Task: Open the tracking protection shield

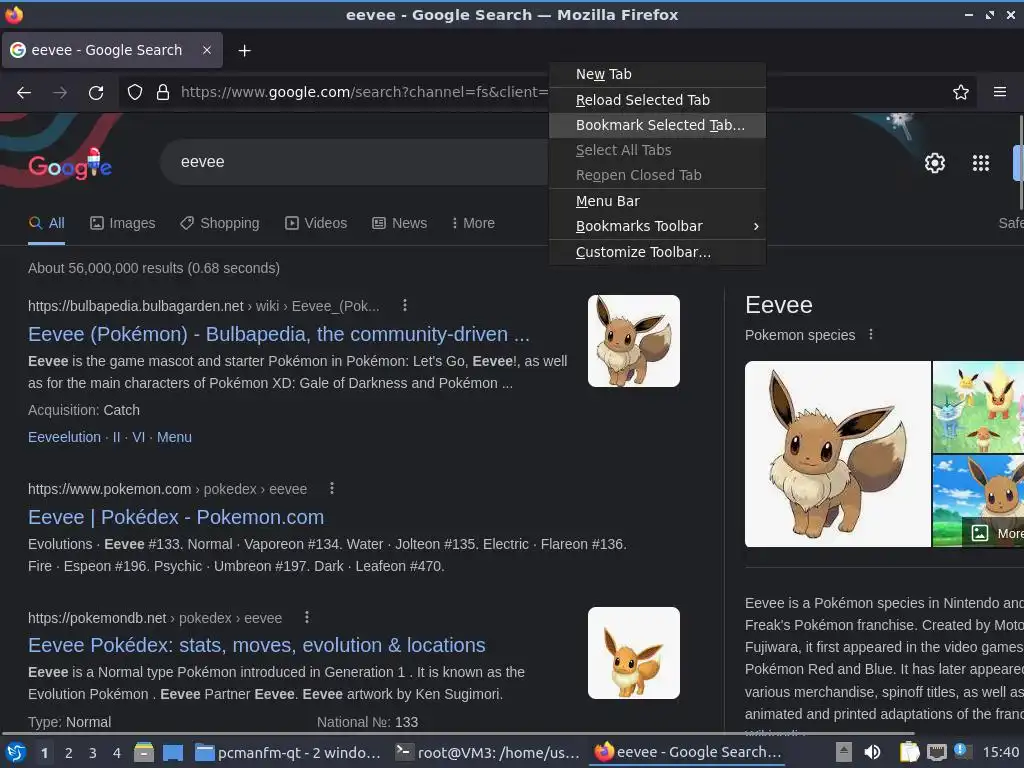Action: click(135, 93)
